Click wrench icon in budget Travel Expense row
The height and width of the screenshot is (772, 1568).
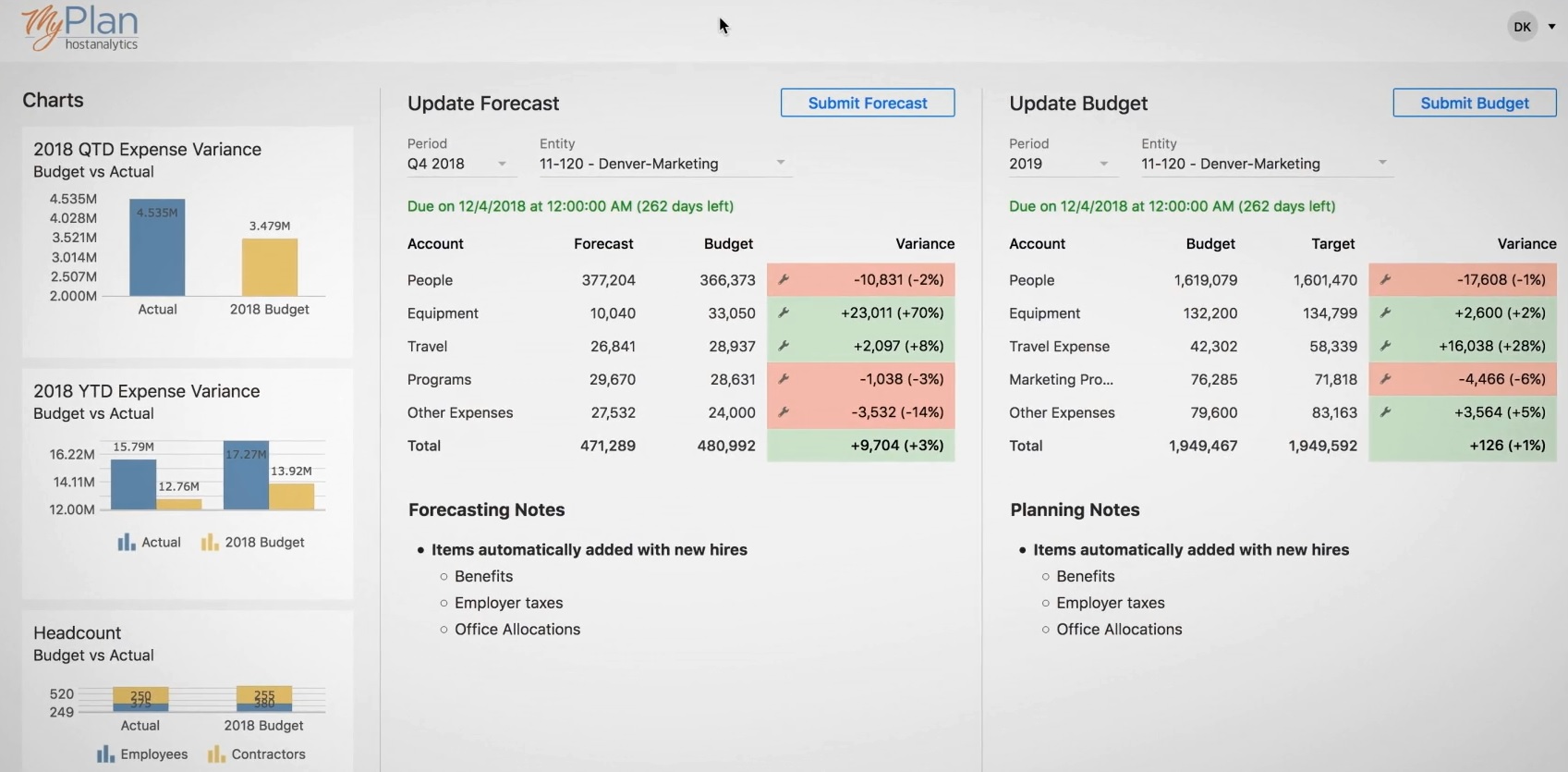[1385, 346]
